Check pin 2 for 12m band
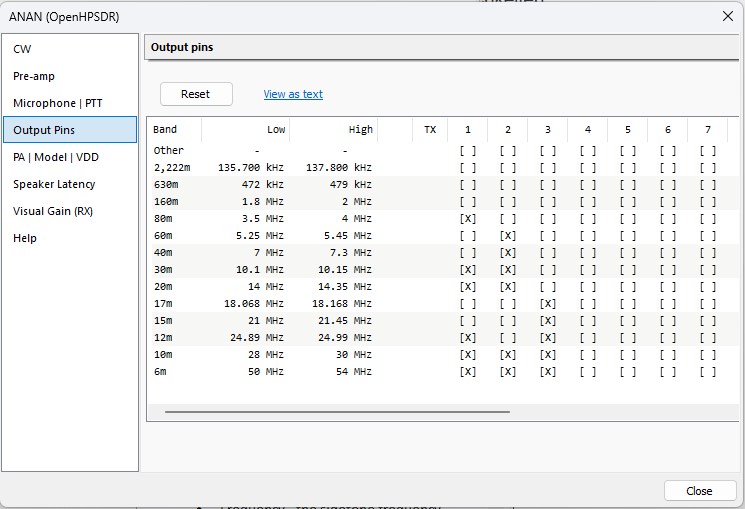745x509 pixels. point(507,338)
